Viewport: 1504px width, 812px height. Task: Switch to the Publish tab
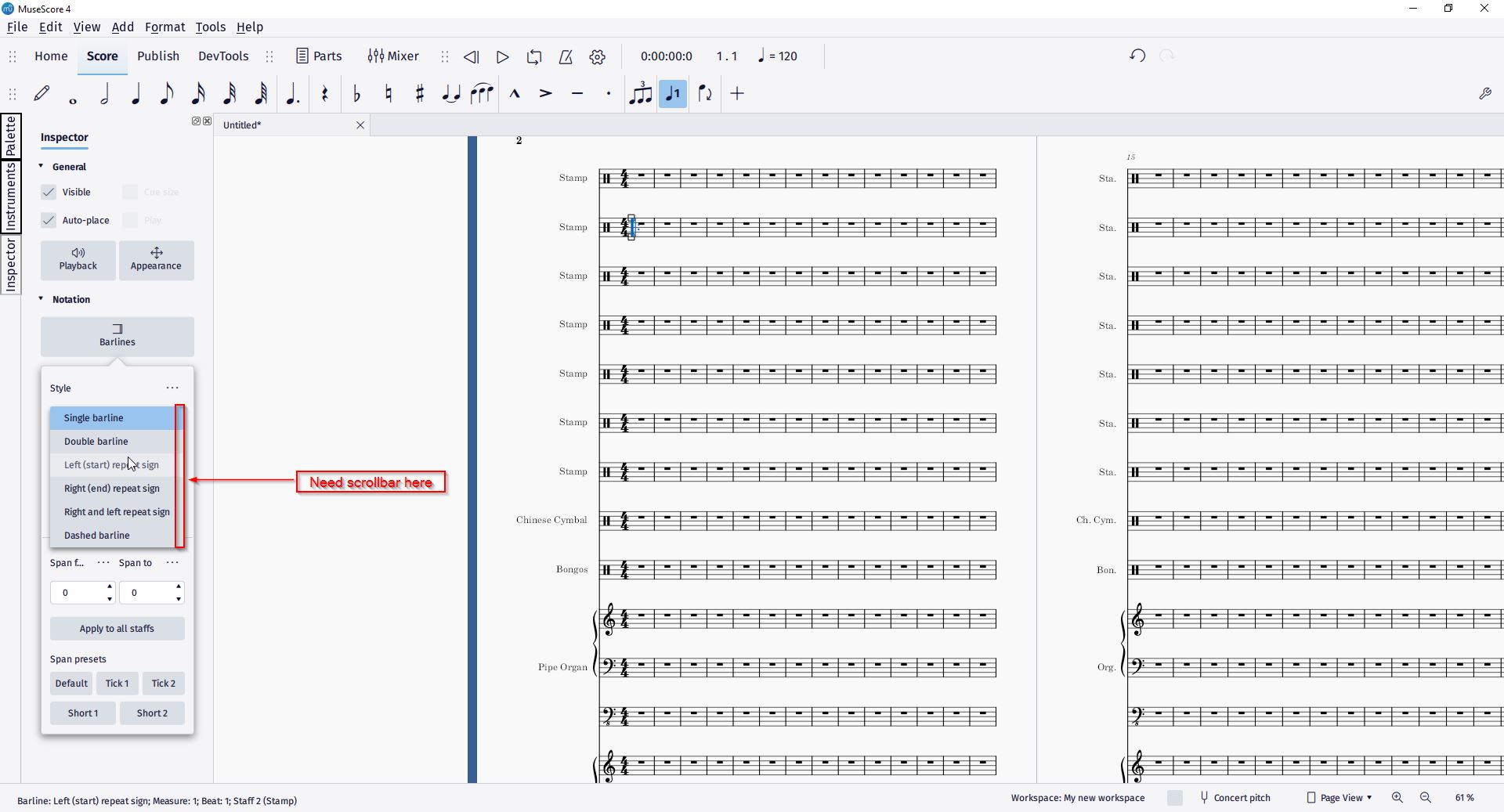coord(157,56)
